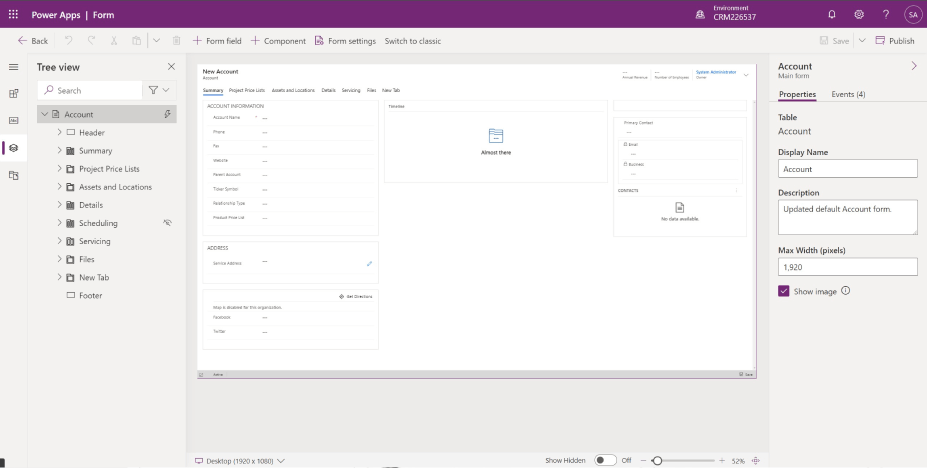Viewport: 927px width, 468px height.
Task: Select the Details tab on form canvas
Action: (x=329, y=90)
